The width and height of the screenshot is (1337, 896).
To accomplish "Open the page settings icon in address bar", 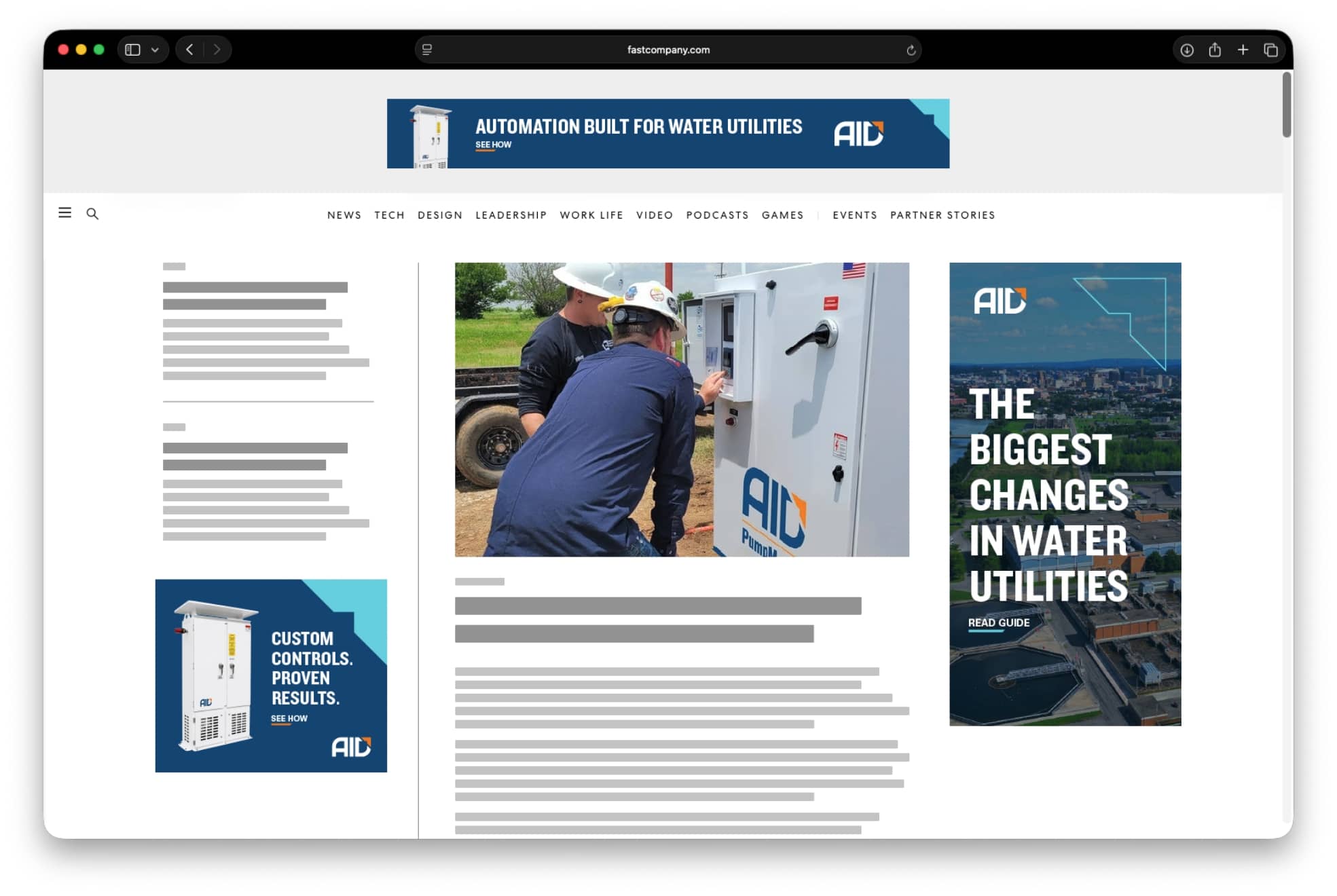I will click(x=427, y=50).
